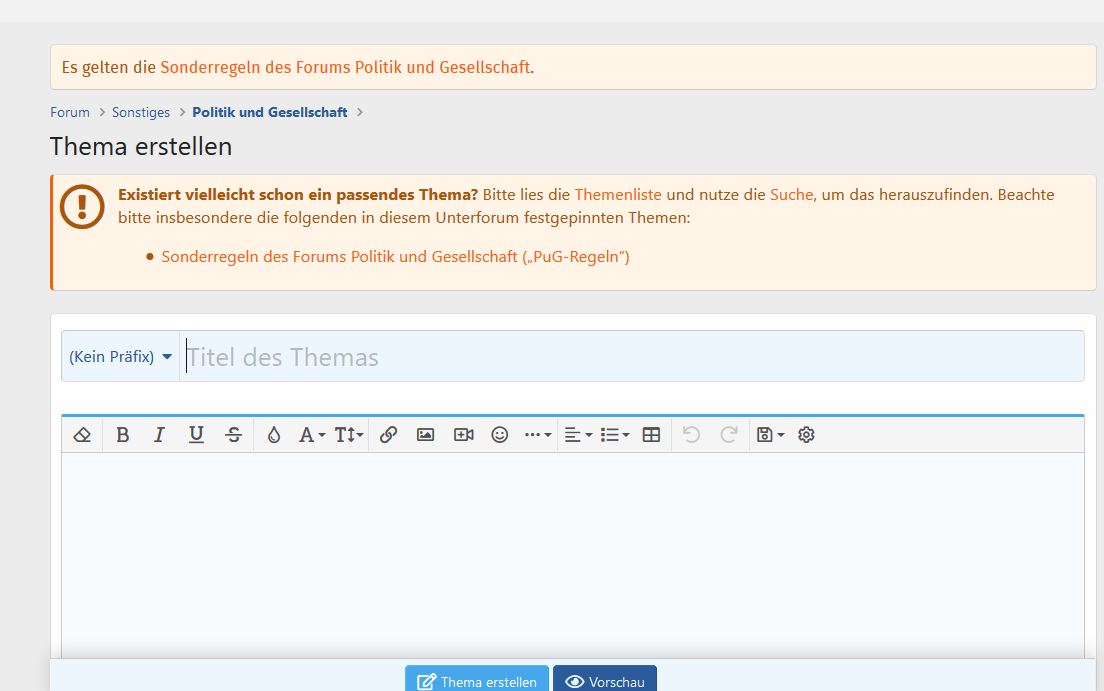Toggle bold formatting
The height and width of the screenshot is (691, 1104).
coord(123,435)
